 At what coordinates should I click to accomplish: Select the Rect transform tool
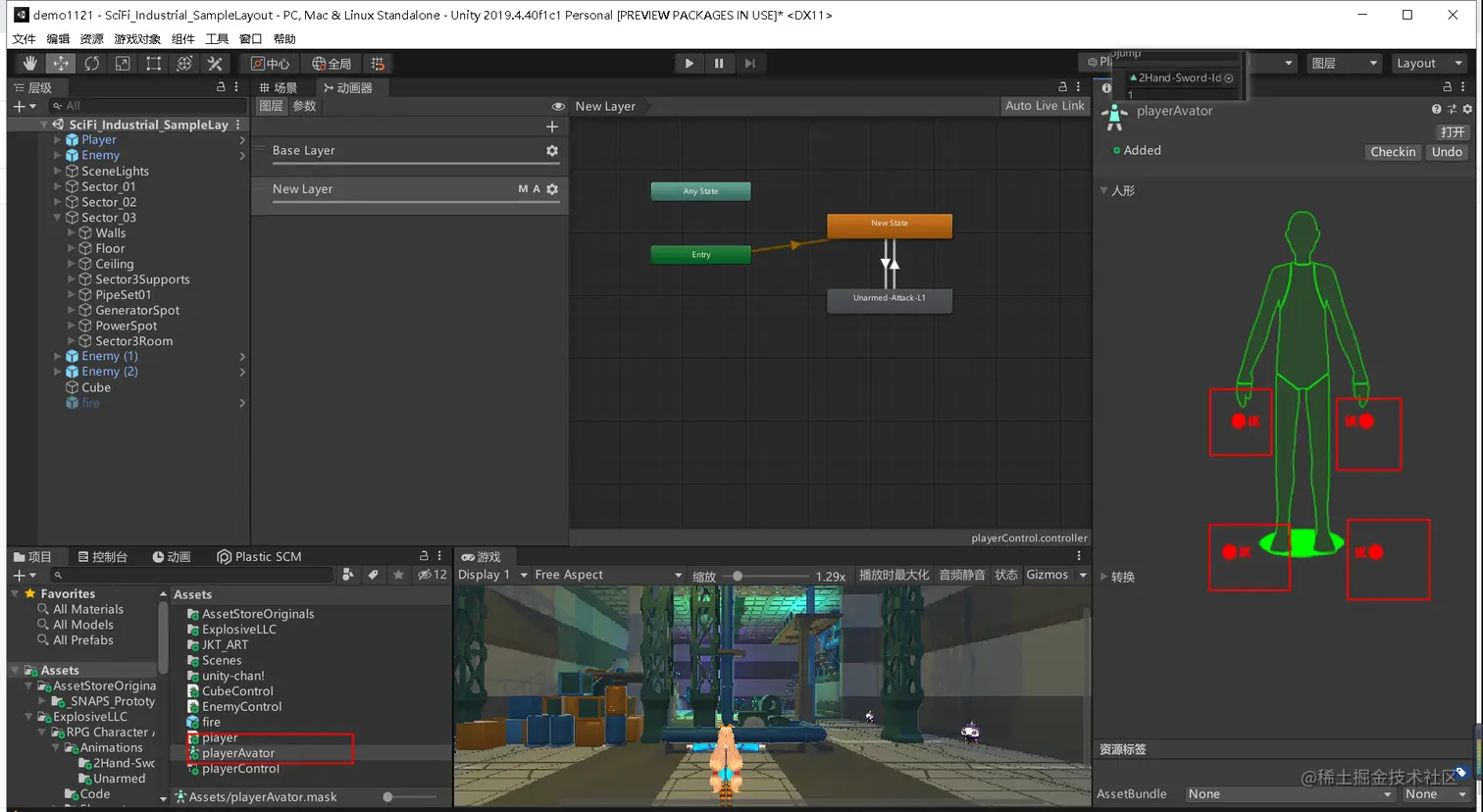[153, 64]
